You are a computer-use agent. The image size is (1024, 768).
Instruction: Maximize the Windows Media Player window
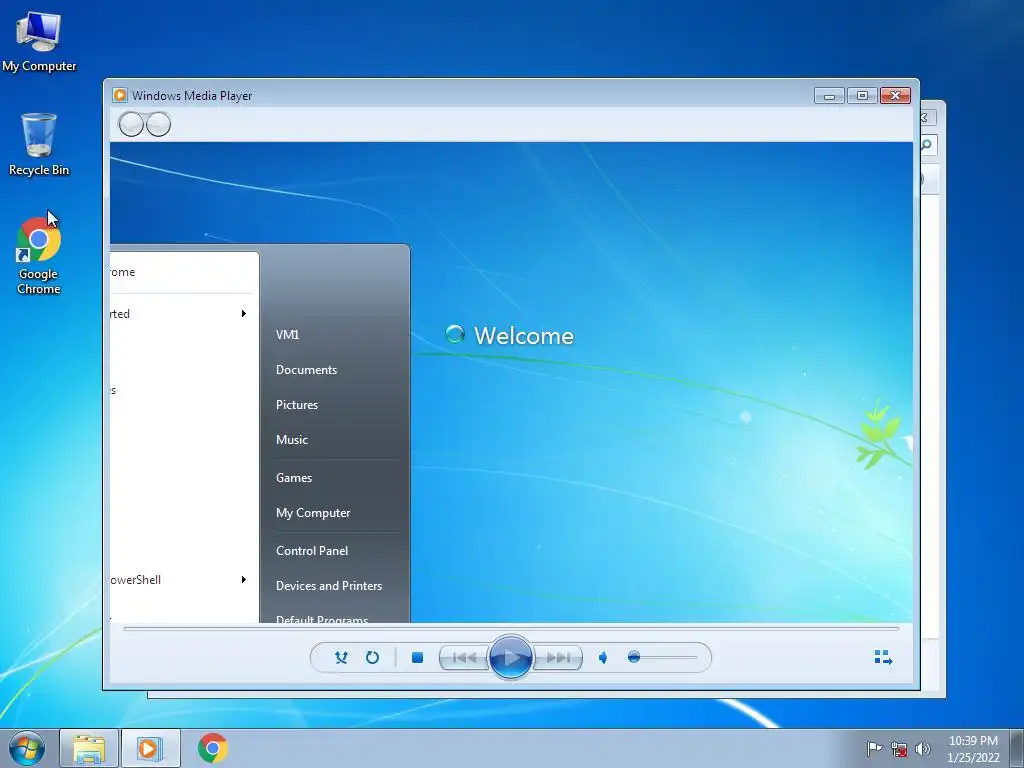862,96
